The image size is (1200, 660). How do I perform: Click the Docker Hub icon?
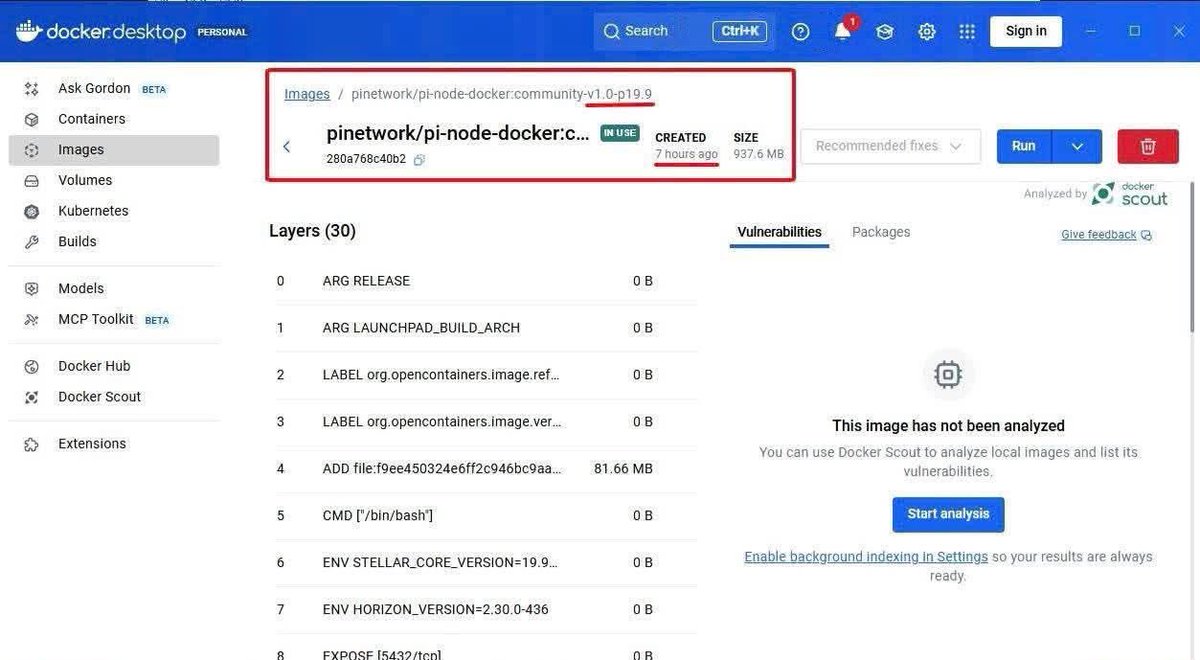[32, 366]
